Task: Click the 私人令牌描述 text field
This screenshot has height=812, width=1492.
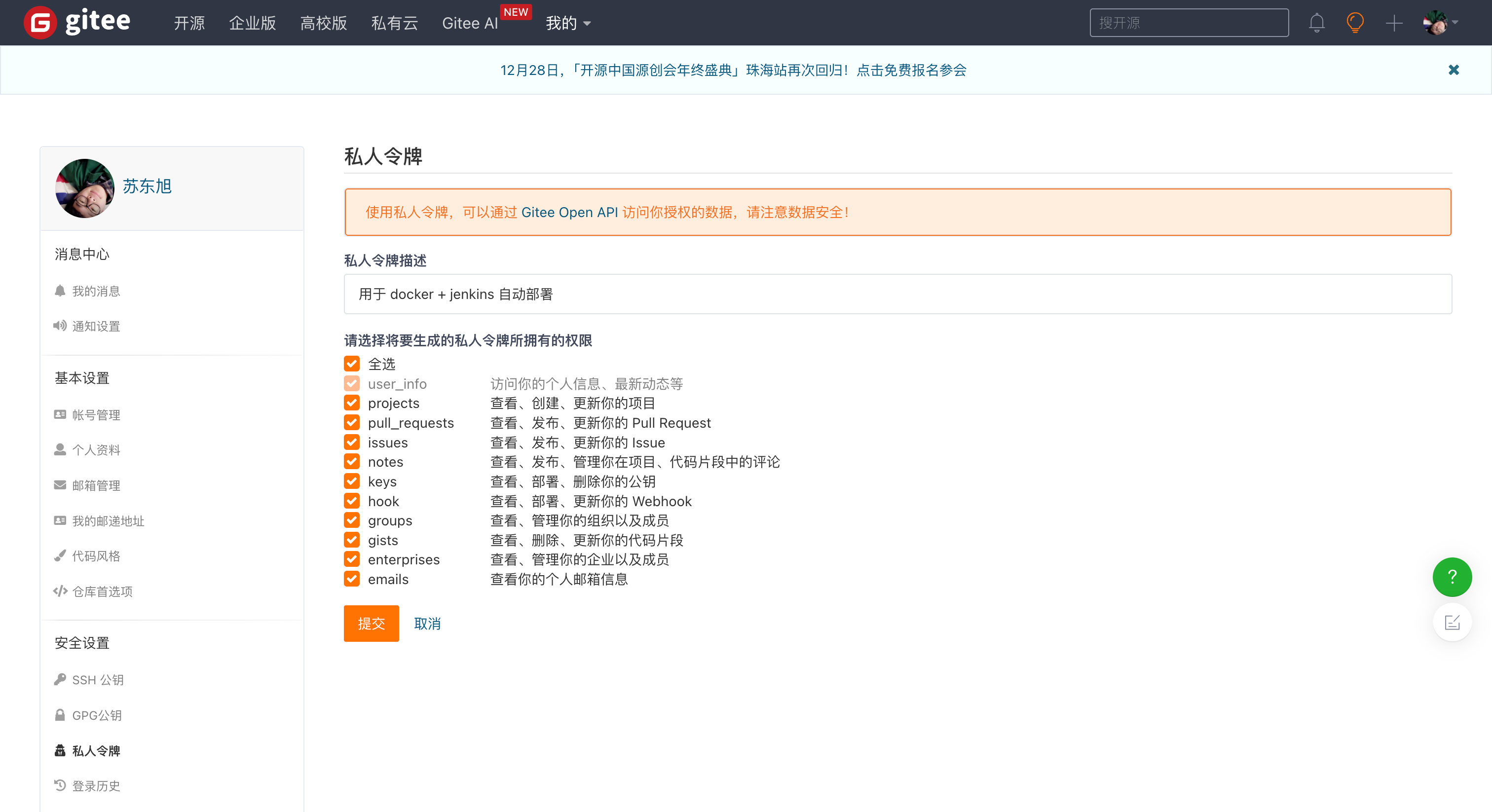Action: (x=897, y=294)
